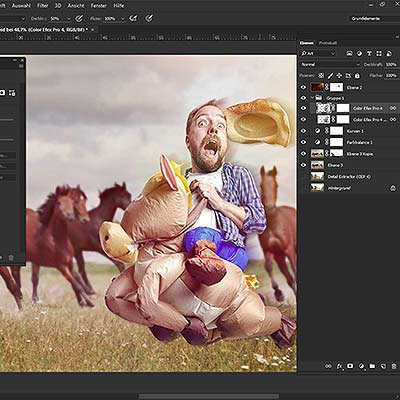Delete layer with the Layers panel trash icon
400x400 pixels.
click(x=394, y=366)
